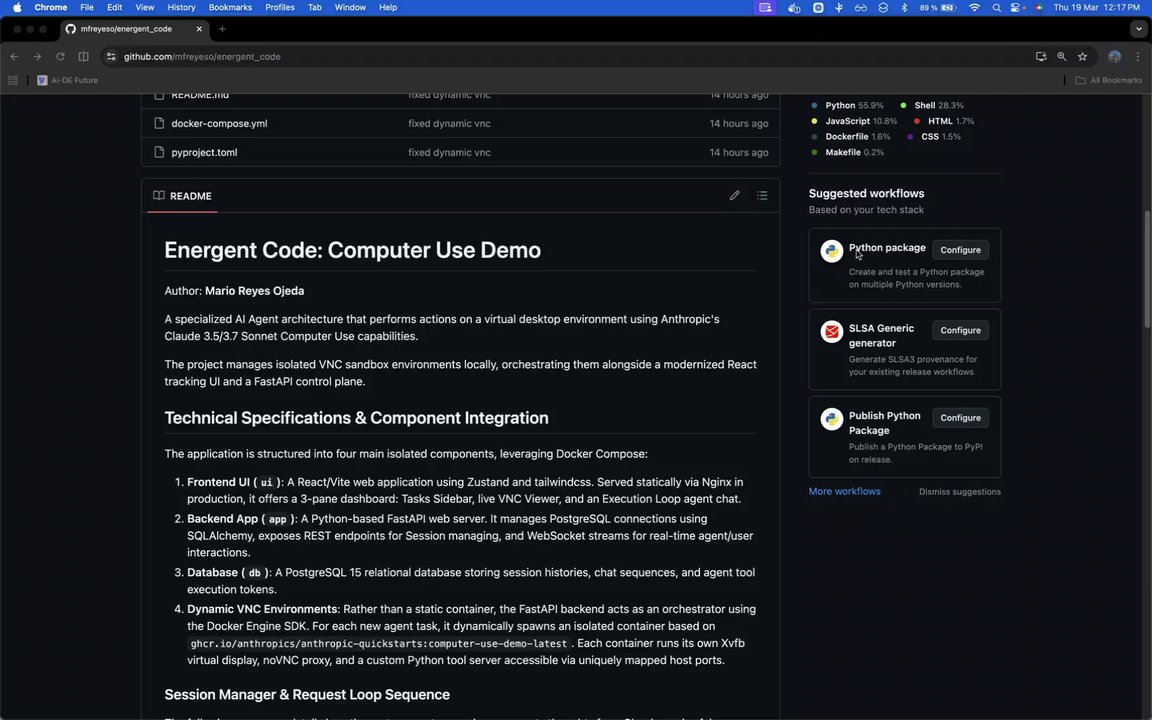The width and height of the screenshot is (1152, 720).
Task: Configure the SLSA Generic generator workflow
Action: tap(960, 330)
